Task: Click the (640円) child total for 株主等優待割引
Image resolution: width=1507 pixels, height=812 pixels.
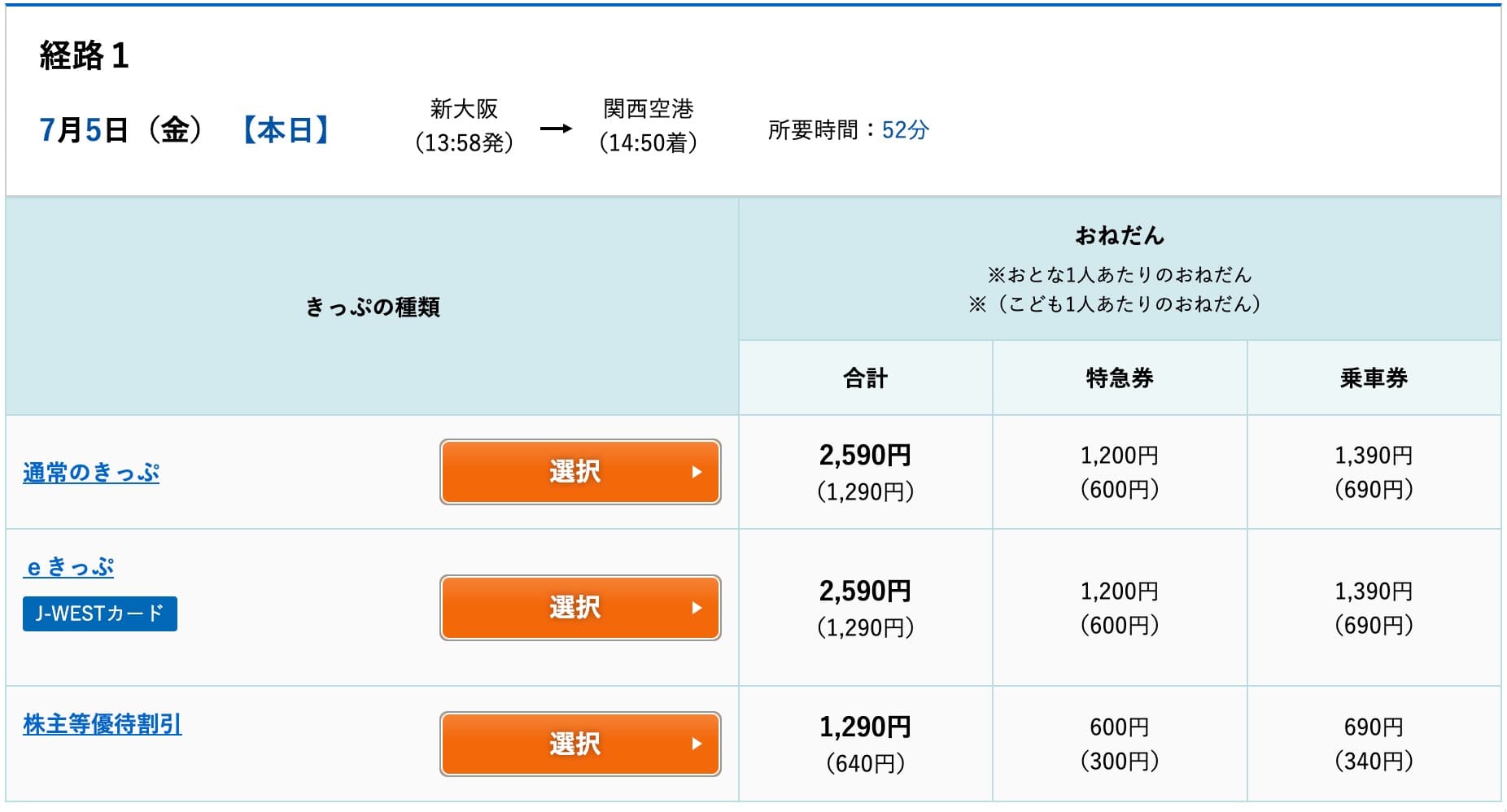Action: 865,763
